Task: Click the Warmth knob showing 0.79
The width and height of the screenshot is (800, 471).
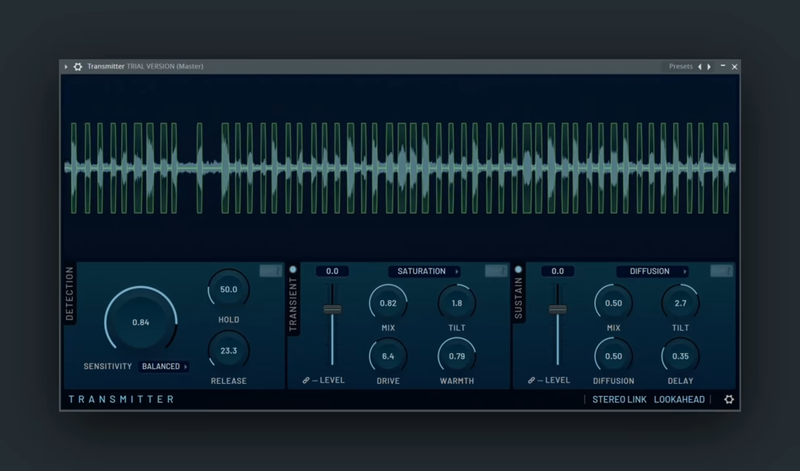Action: (x=457, y=356)
